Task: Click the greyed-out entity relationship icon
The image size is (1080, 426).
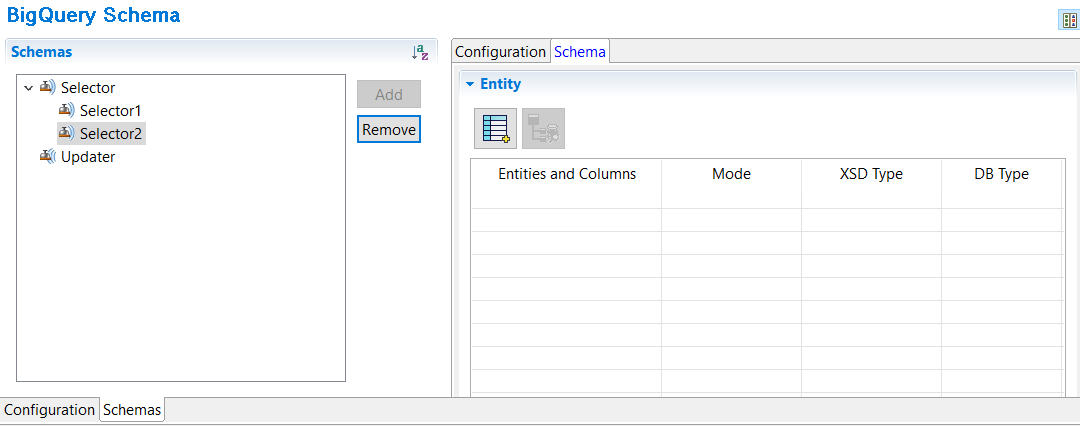Action: (x=543, y=128)
